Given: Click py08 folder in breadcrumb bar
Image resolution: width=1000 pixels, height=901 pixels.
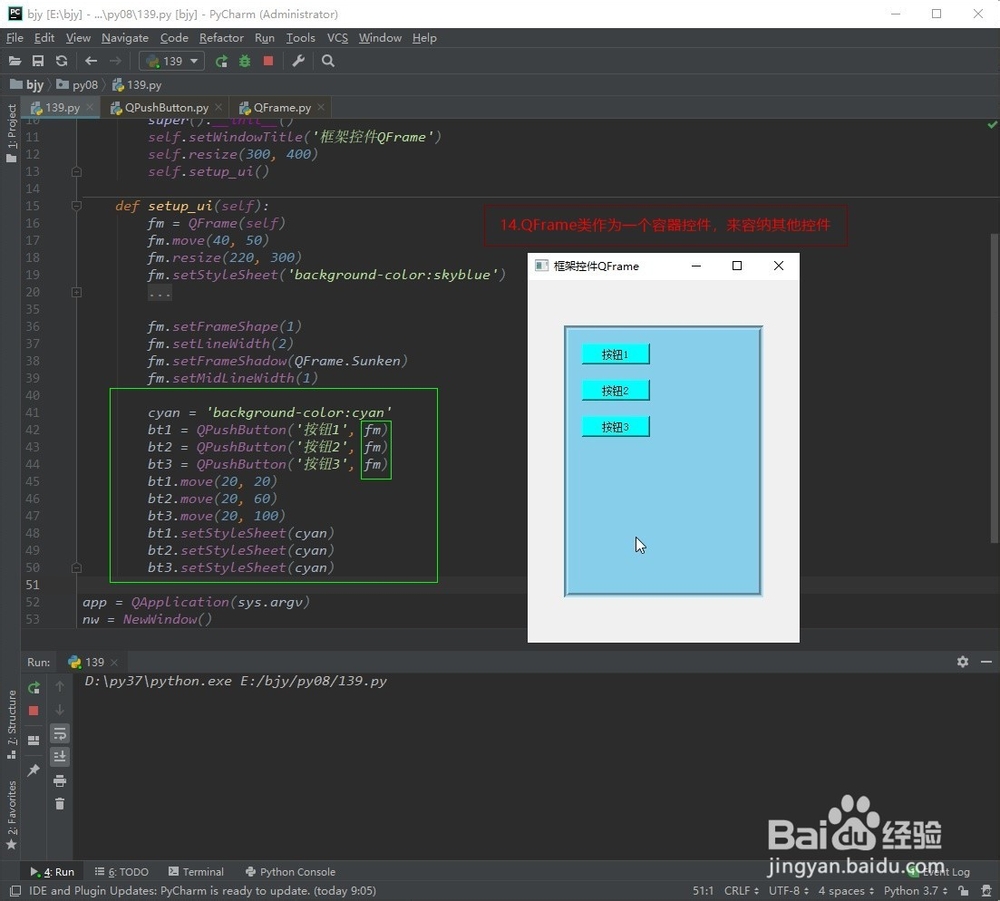Looking at the screenshot, I should click(77, 85).
